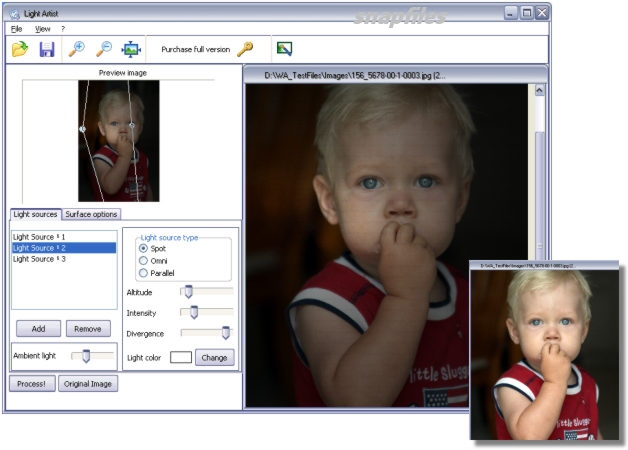
Task: Open the File menu
Action: 16,29
